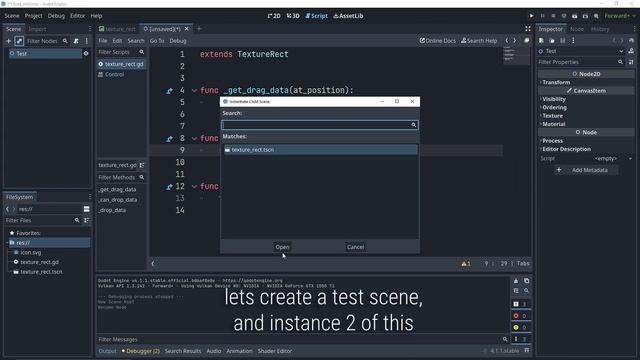Screen dimensions: 640x360
Task: Attach a script using the Scene dock script icon
Action: pyautogui.click(x=76, y=41)
